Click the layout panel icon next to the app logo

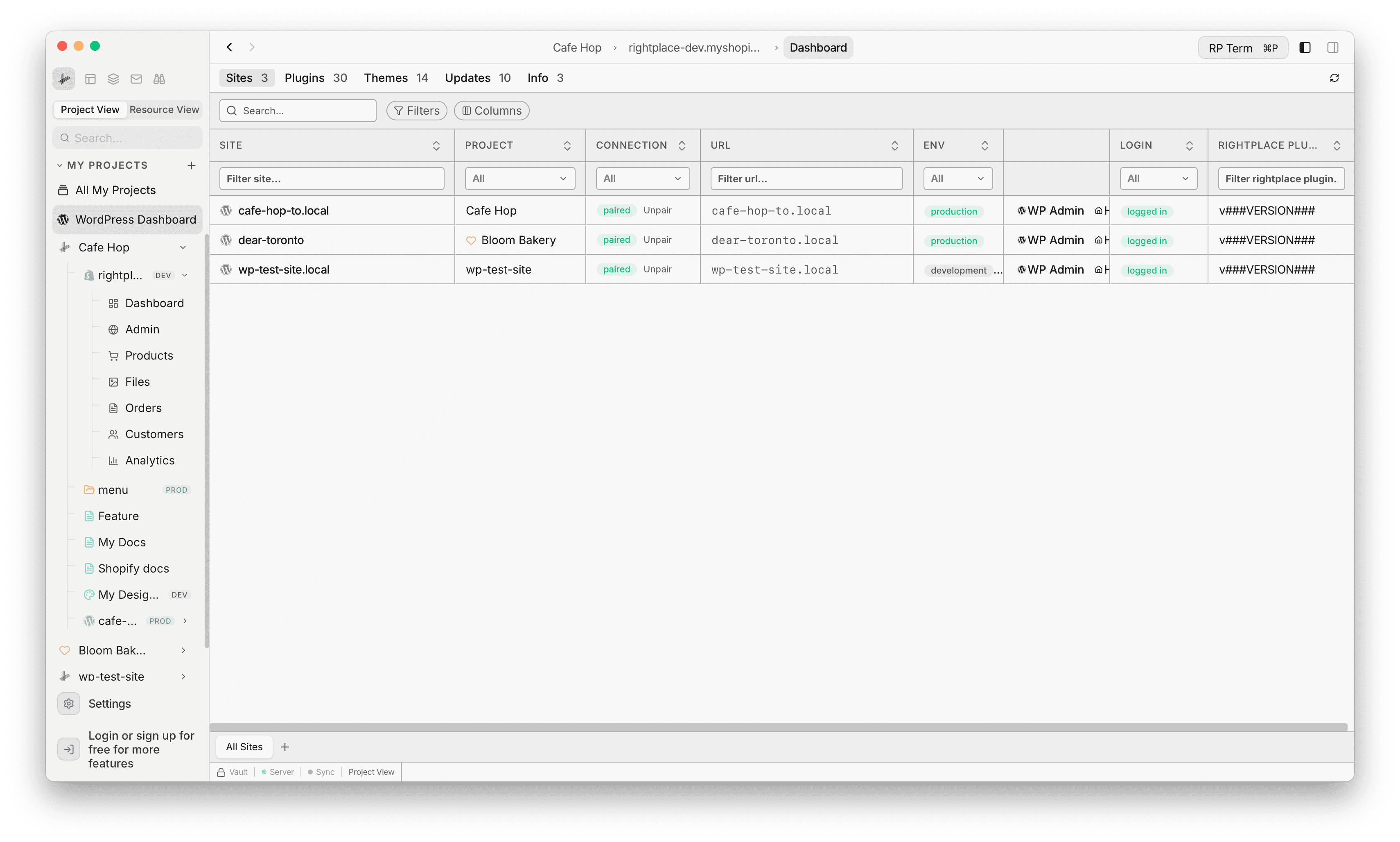(x=90, y=79)
